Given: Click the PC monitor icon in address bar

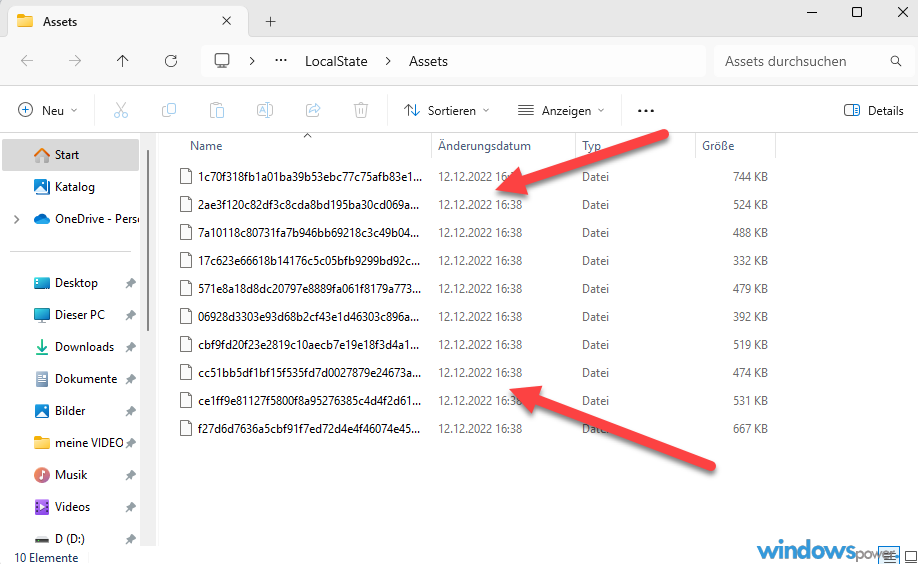Looking at the screenshot, I should coord(222,61).
